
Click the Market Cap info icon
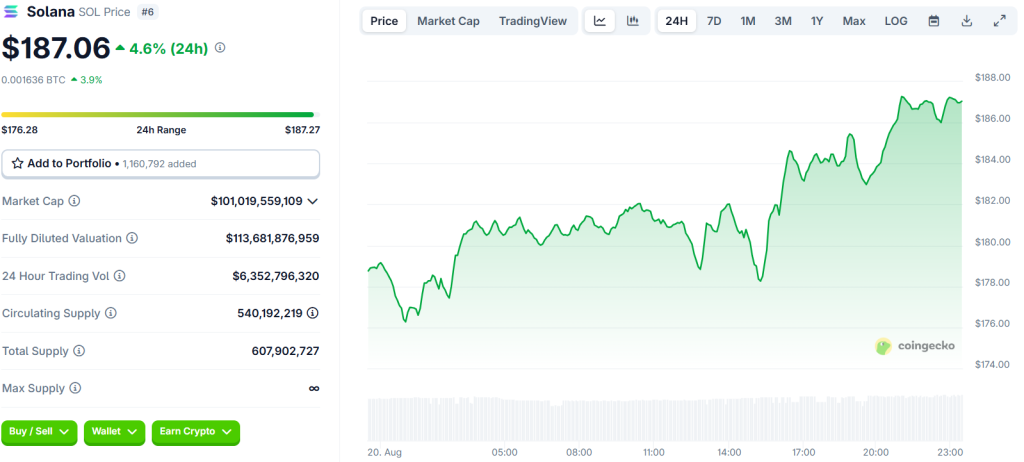click(74, 201)
